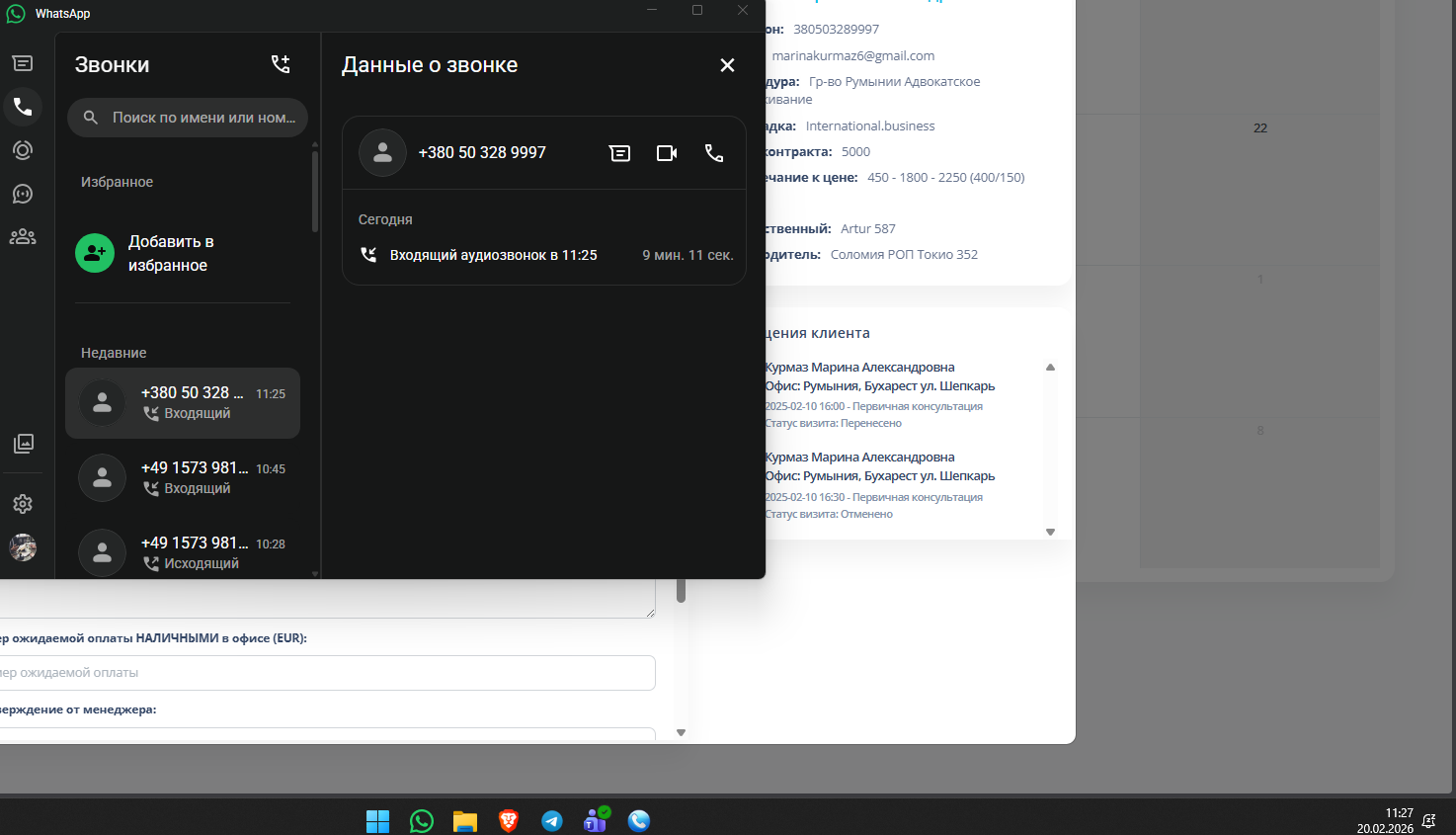Screen dimensions: 1456x835
Task: Click the down arrow of the client visits scrollbar
Action: pyautogui.click(x=1050, y=532)
